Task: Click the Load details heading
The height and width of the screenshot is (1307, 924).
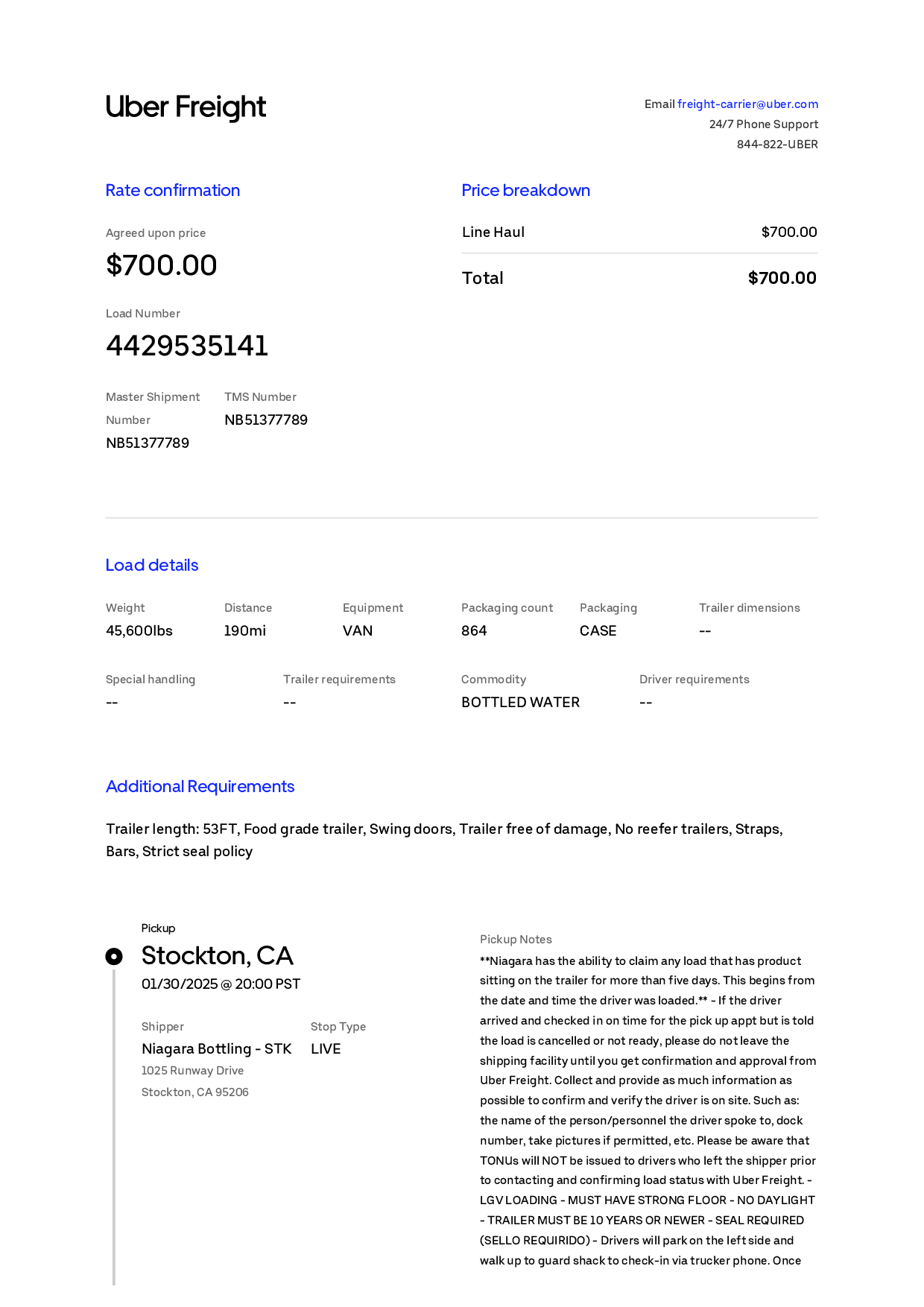Action: pos(152,565)
